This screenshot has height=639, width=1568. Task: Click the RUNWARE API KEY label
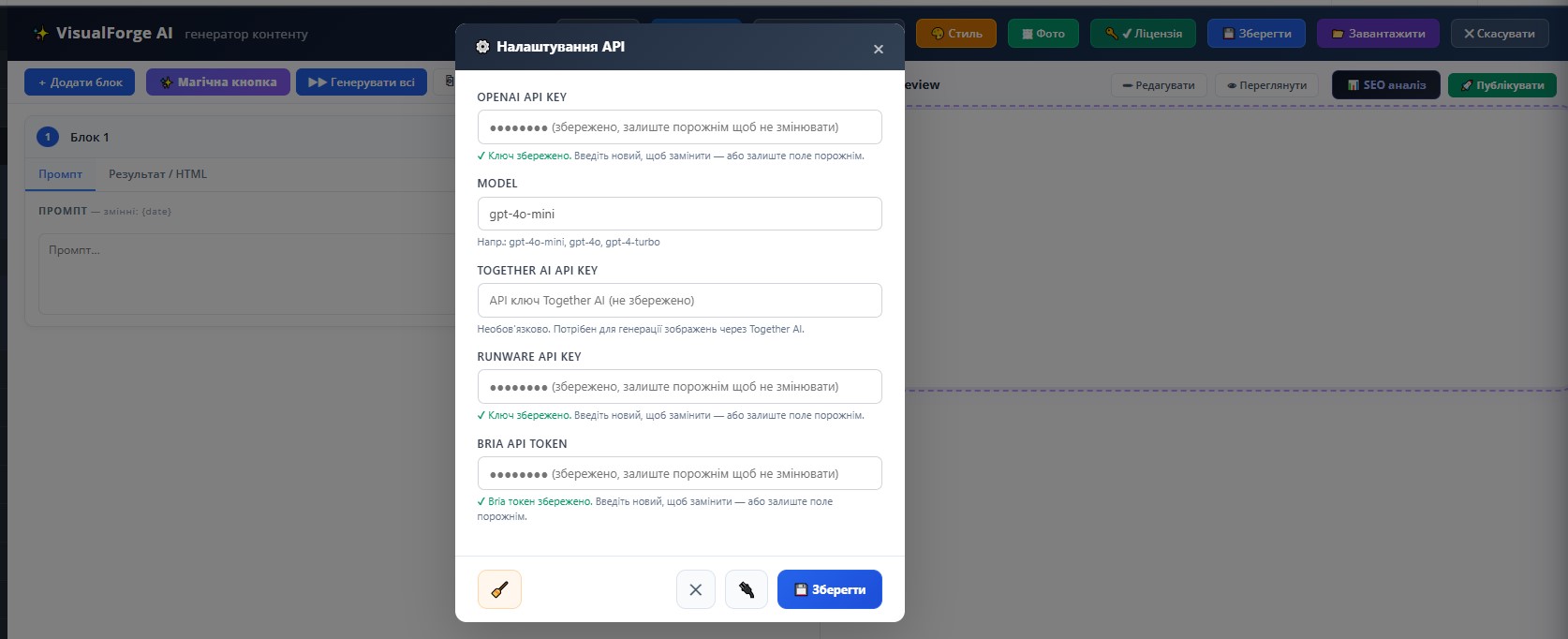point(529,357)
